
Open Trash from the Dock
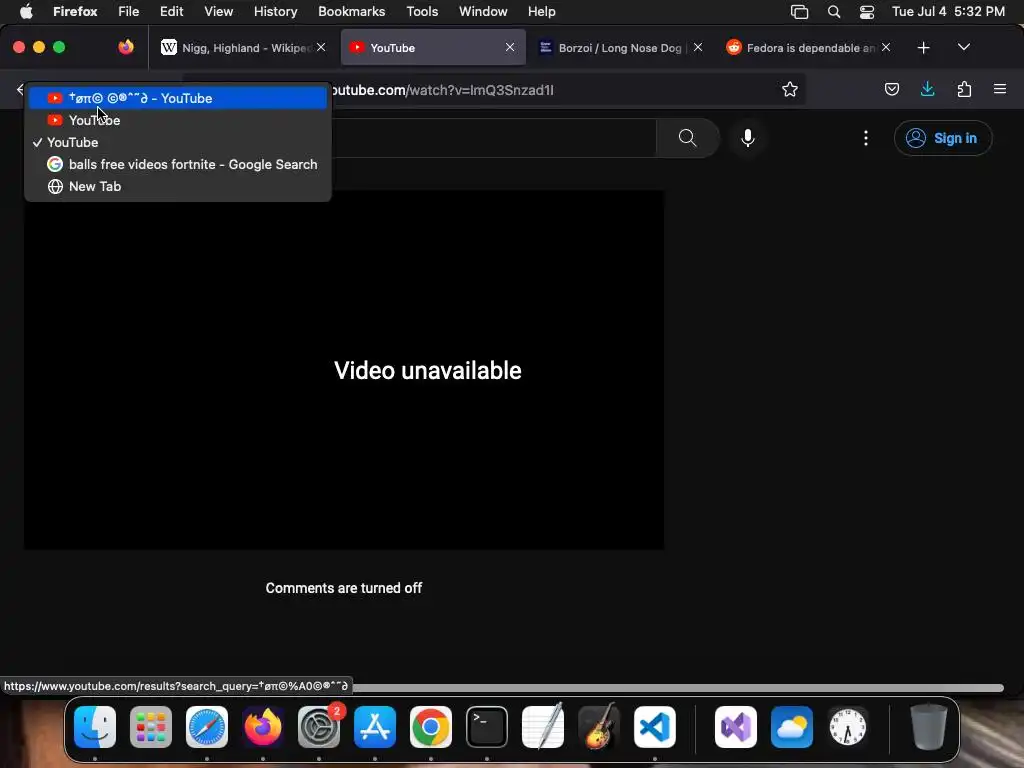click(x=929, y=726)
